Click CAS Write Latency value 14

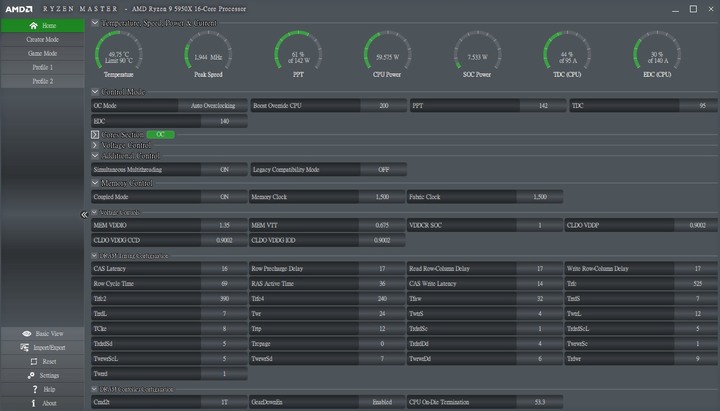(540, 283)
